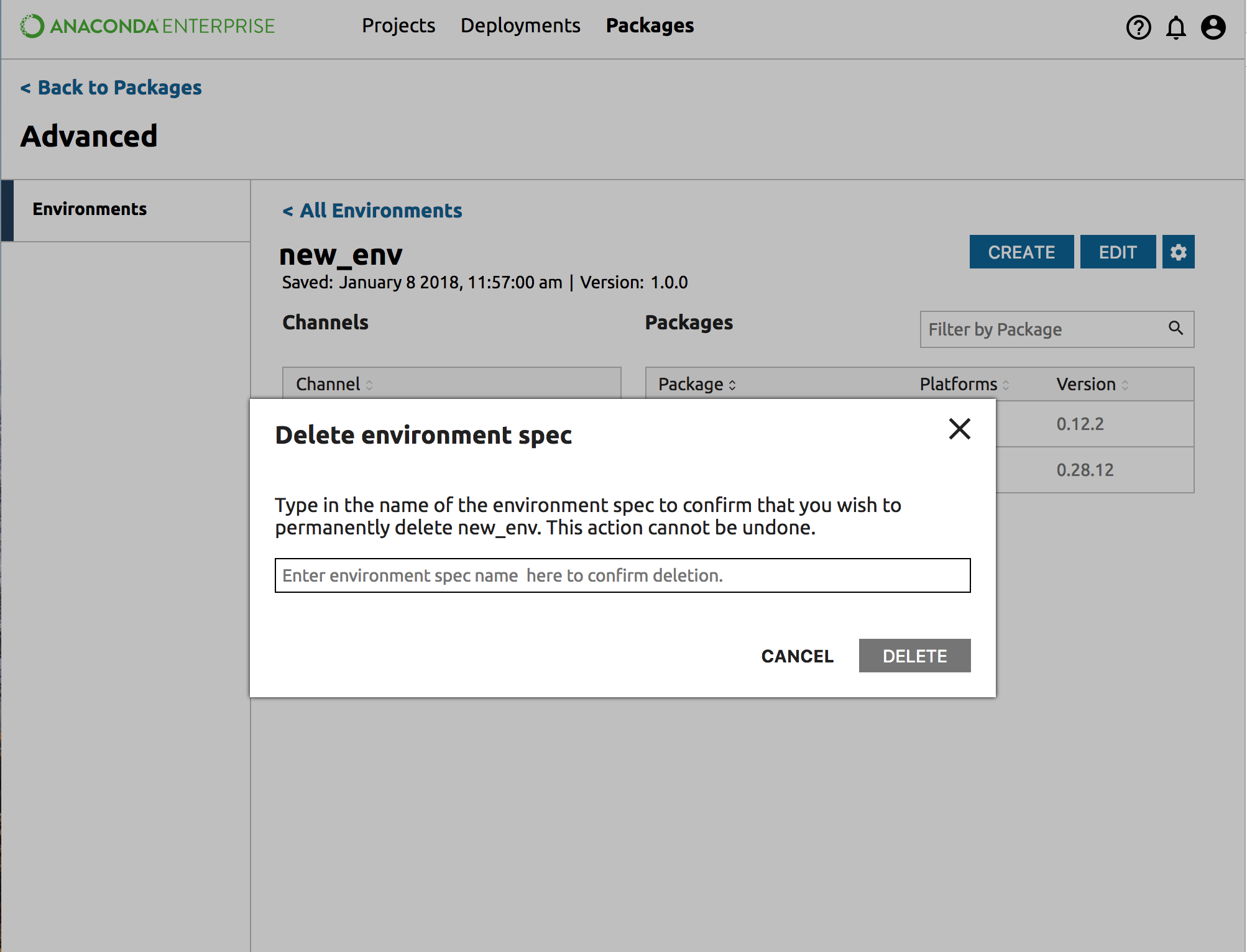Screen dimensions: 1247x952
Task: Focus the environment spec name confirmation field
Action: tap(622, 575)
